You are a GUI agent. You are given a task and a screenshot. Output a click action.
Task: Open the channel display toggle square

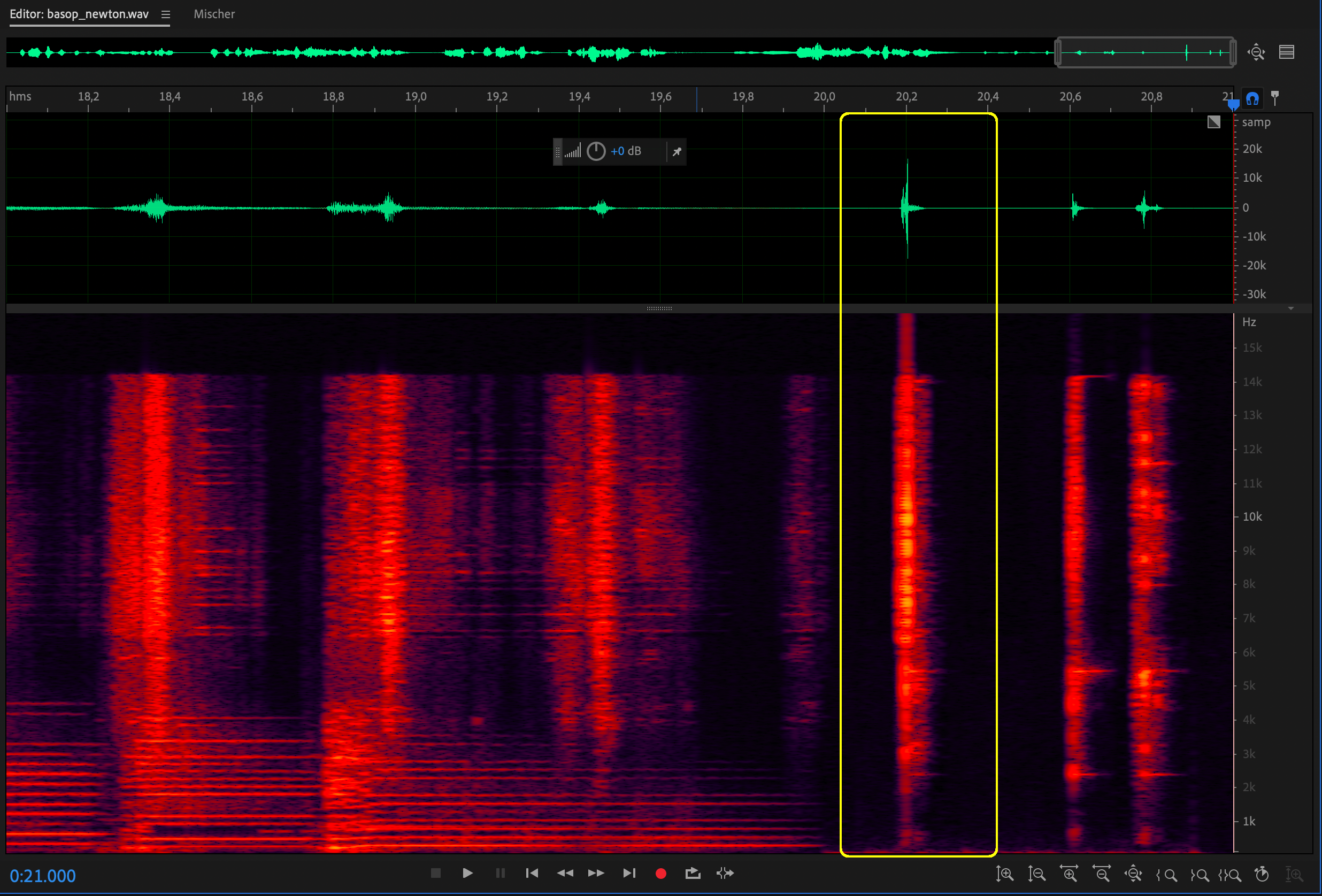[x=1213, y=122]
